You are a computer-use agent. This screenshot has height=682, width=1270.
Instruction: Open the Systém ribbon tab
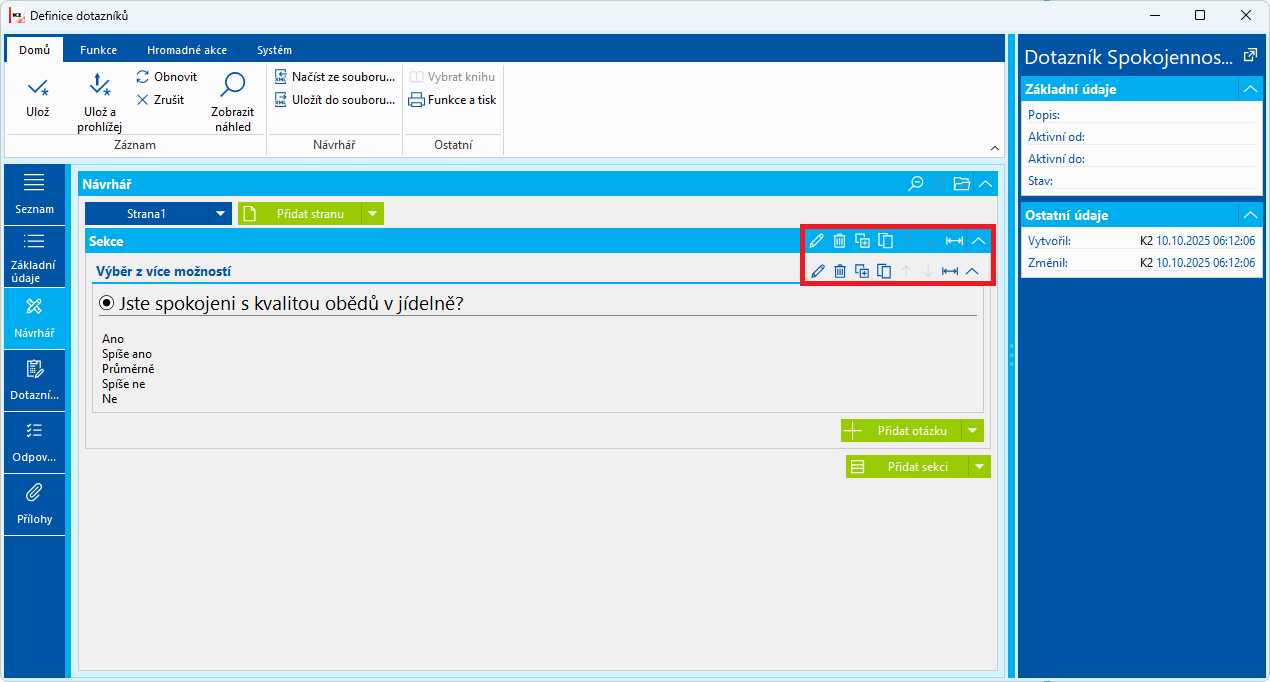click(x=274, y=49)
